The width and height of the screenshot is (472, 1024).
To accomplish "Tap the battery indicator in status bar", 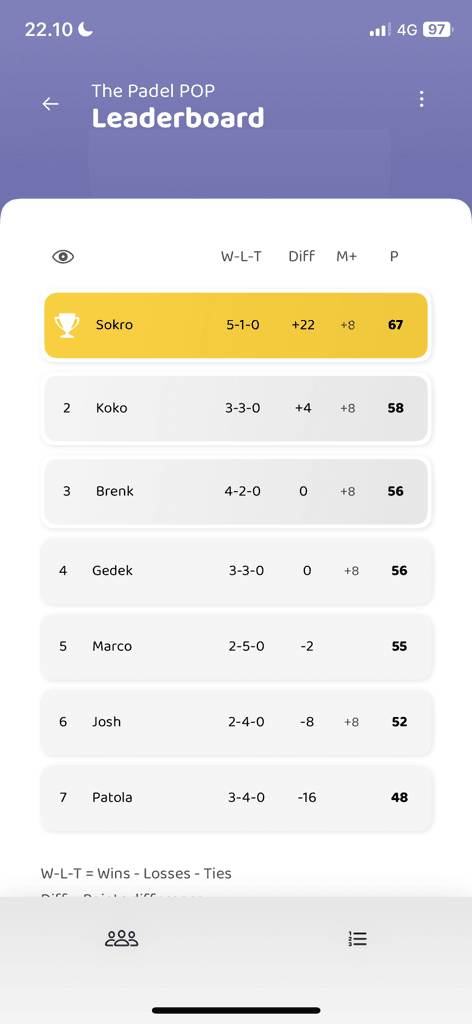I will pos(437,29).
